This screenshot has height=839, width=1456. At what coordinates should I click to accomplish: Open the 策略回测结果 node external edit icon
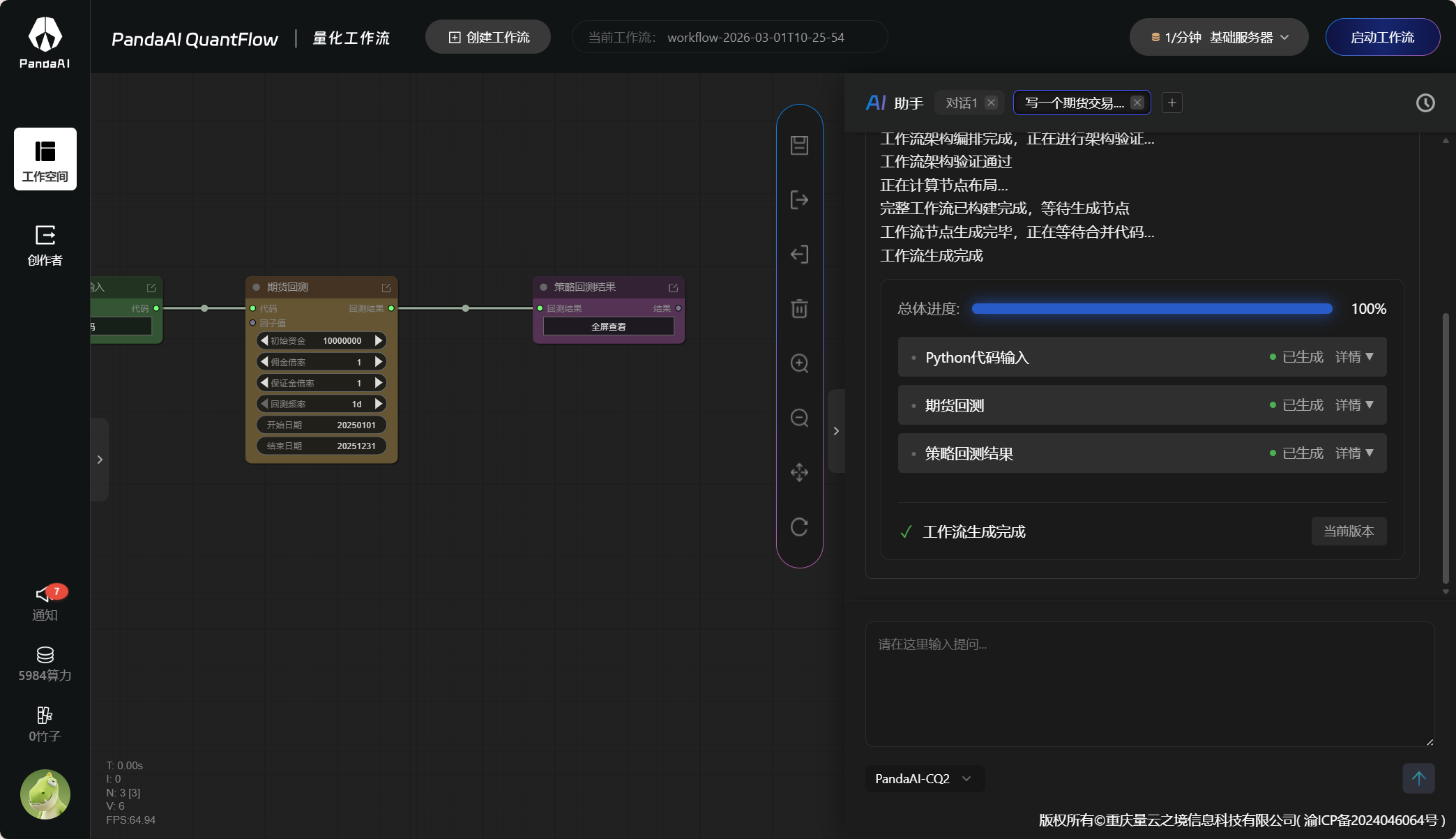coord(673,288)
